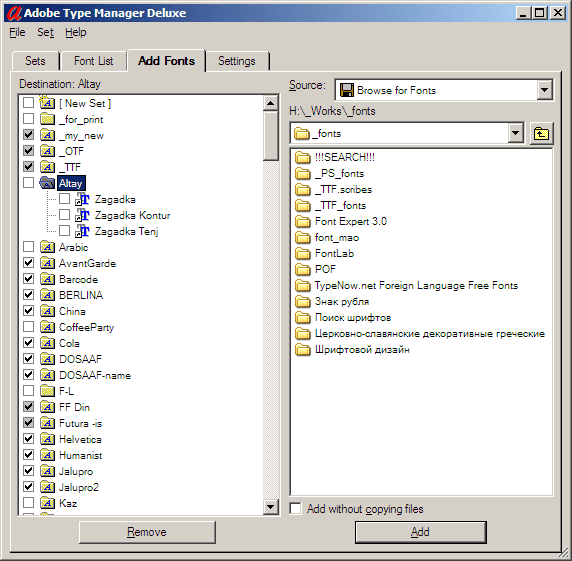Click the !!!SEARCH!!! folder icon

tap(302, 158)
